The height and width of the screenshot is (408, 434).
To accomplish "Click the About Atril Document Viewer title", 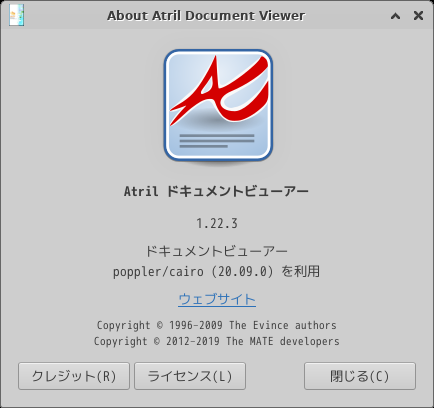I will 206,16.
